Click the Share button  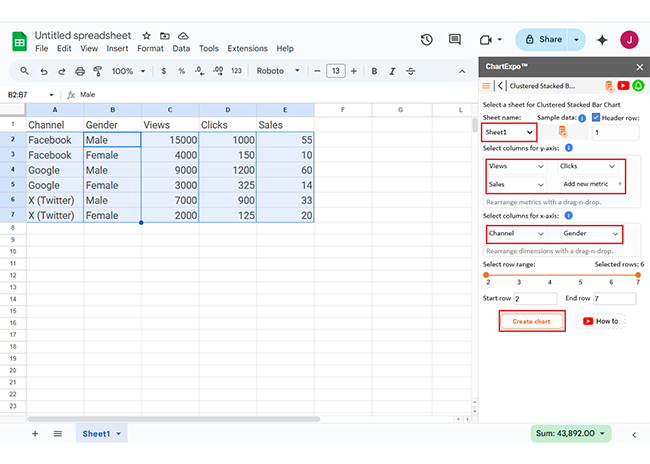tap(543, 40)
